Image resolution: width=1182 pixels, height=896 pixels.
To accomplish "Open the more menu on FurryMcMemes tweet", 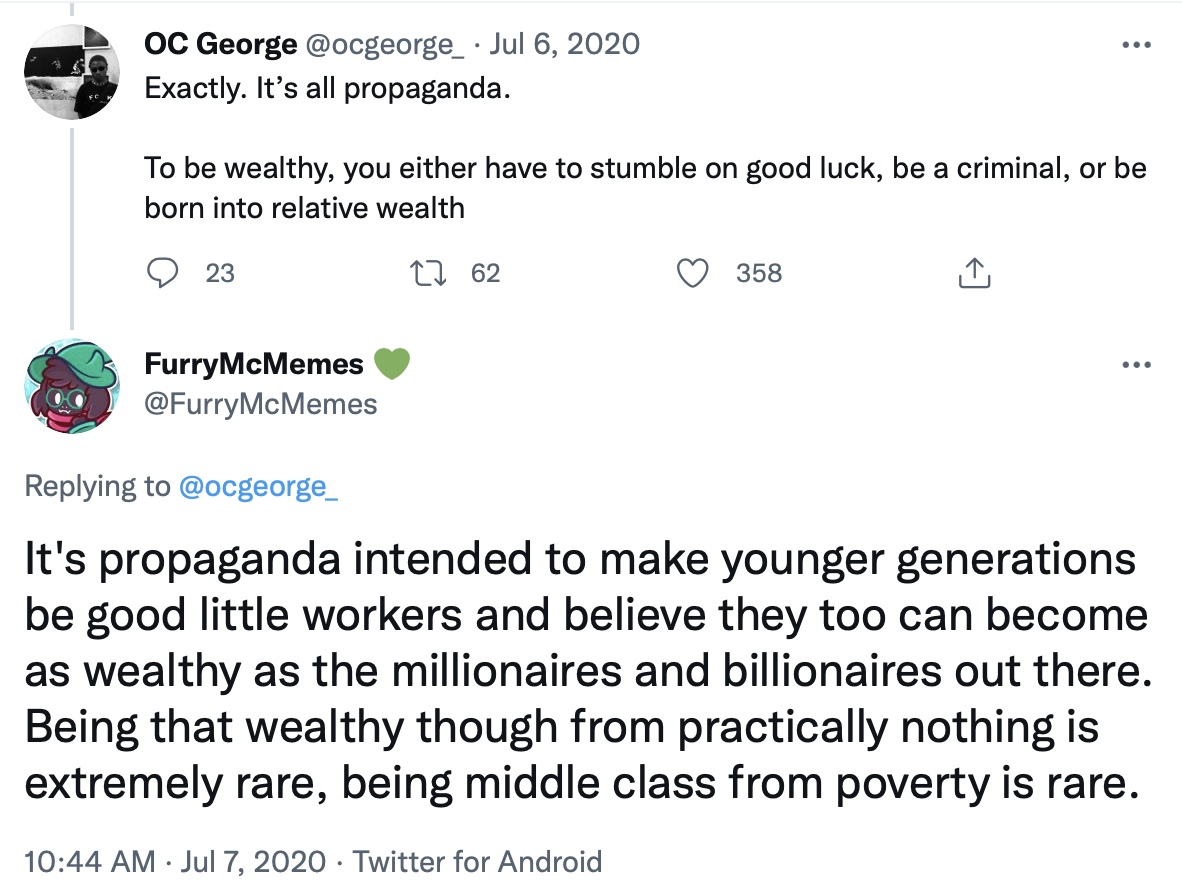I will [x=1136, y=365].
